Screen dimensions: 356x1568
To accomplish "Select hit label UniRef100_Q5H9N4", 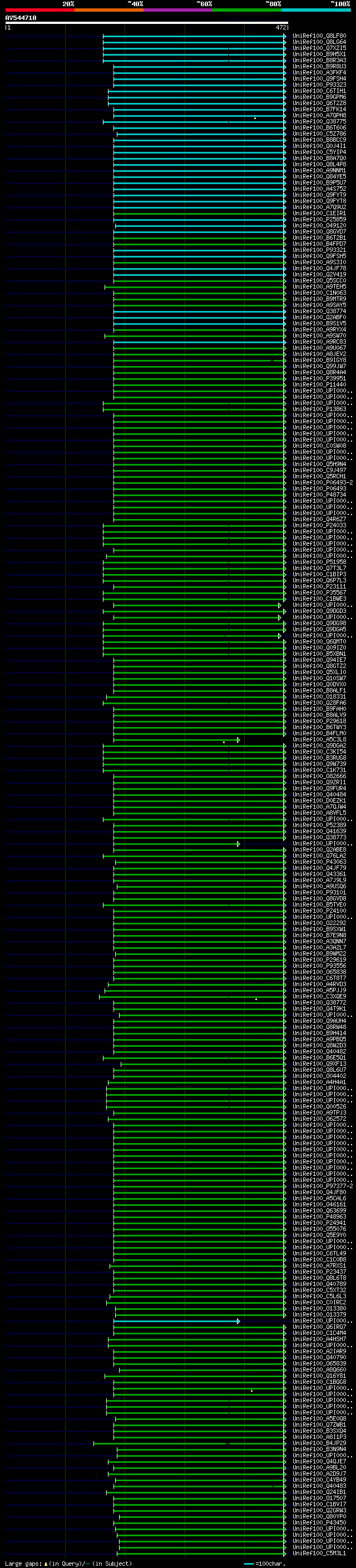I will click(x=319, y=464).
